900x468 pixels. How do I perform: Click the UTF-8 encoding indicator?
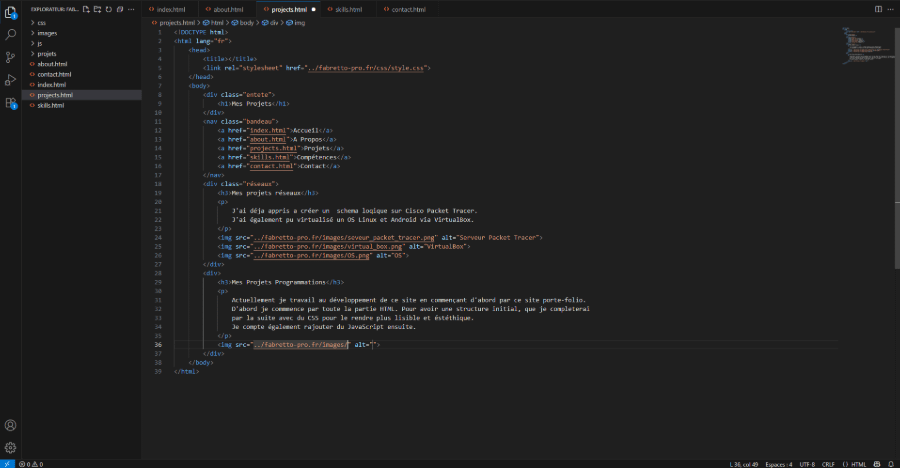[807, 464]
